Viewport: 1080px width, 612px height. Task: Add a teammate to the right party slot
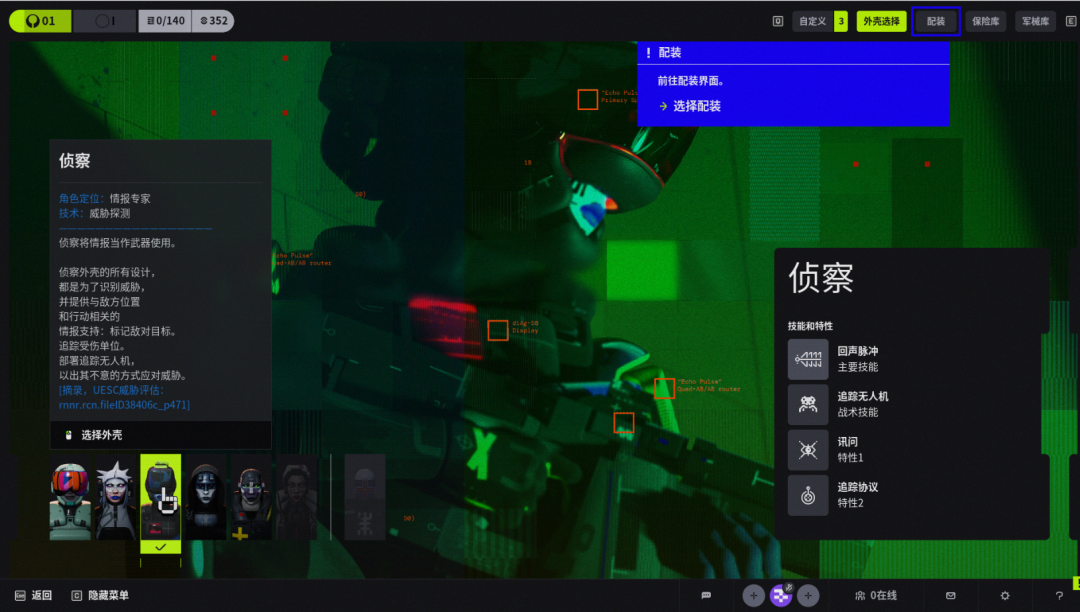[x=808, y=596]
